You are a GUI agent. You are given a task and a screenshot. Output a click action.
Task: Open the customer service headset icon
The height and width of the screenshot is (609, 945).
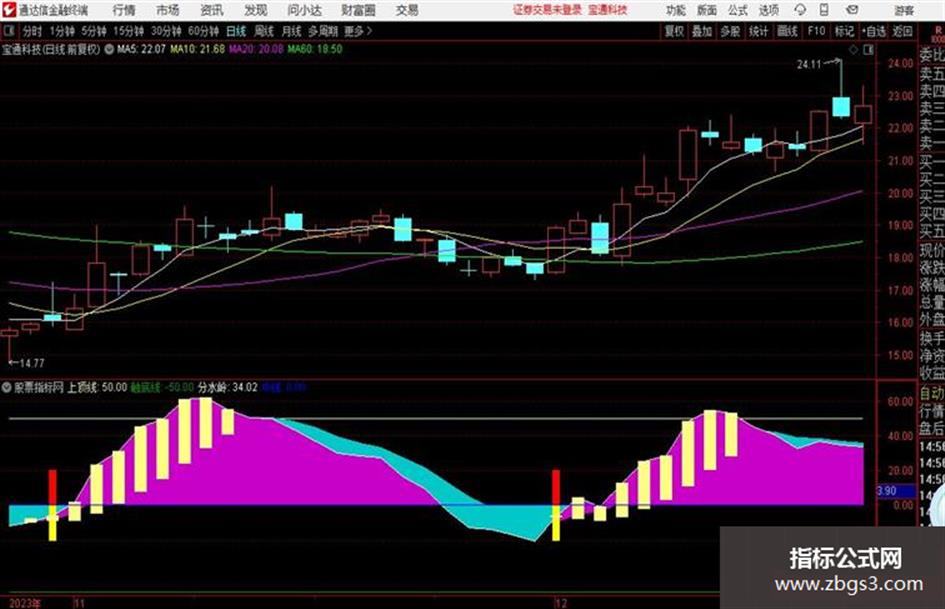tap(800, 10)
